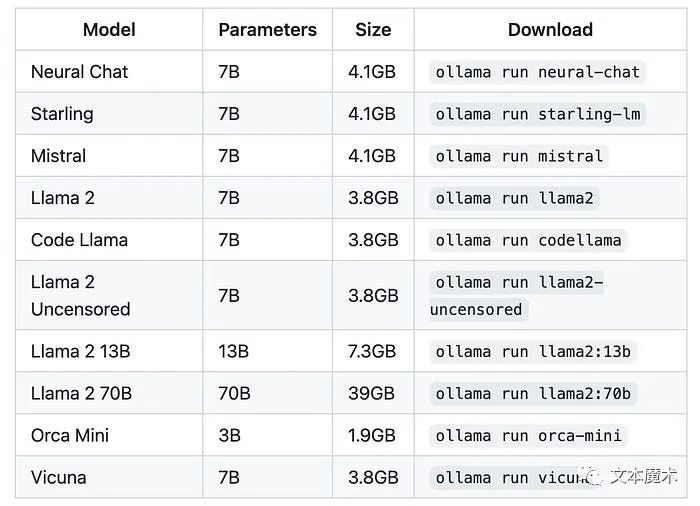Select the 'ollama run llama2' command
This screenshot has width=700, height=506.
(514, 198)
